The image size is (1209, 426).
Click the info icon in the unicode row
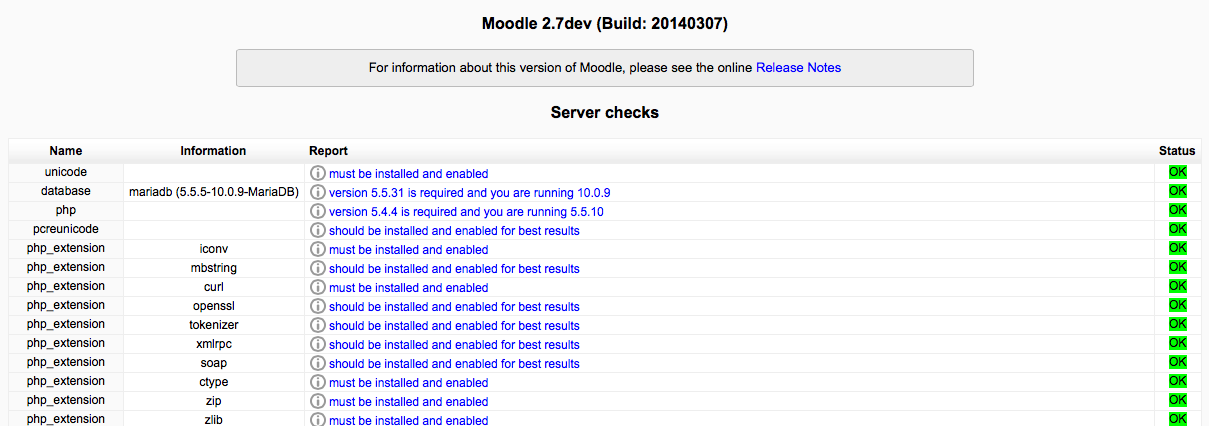[318, 174]
